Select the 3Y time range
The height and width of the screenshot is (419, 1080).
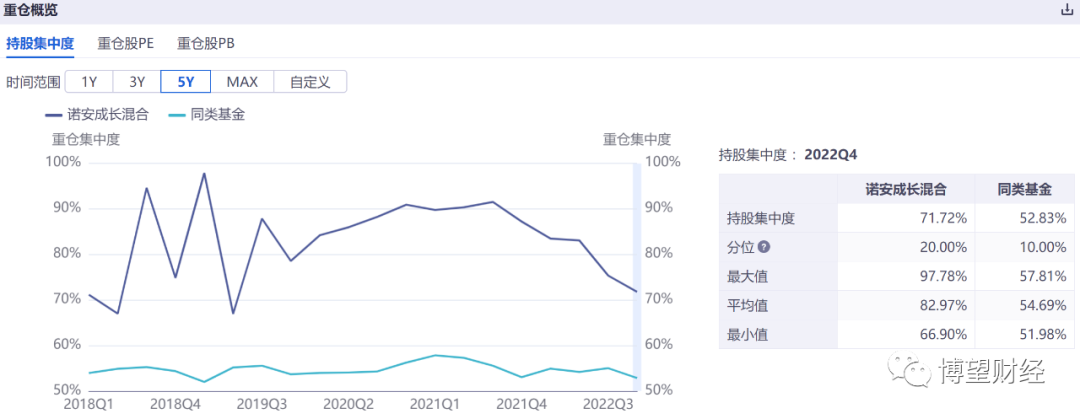coord(137,82)
